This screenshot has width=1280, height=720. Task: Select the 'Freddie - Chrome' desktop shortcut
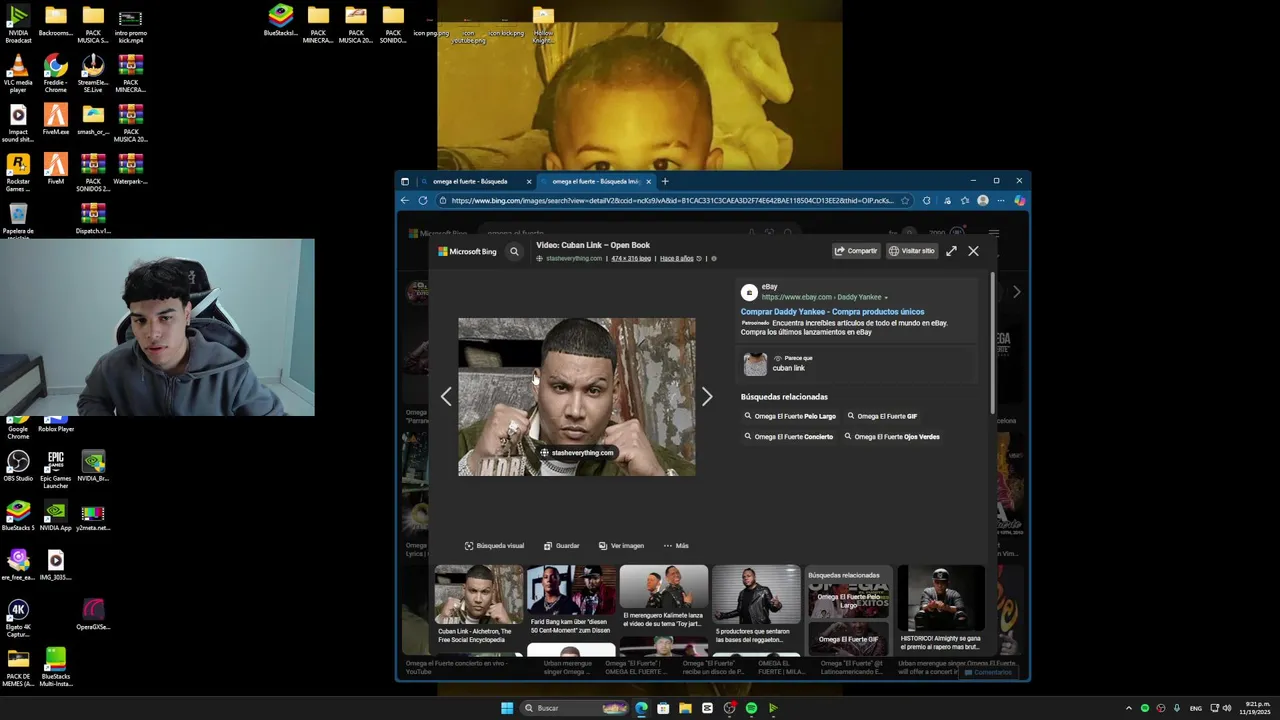click(56, 74)
